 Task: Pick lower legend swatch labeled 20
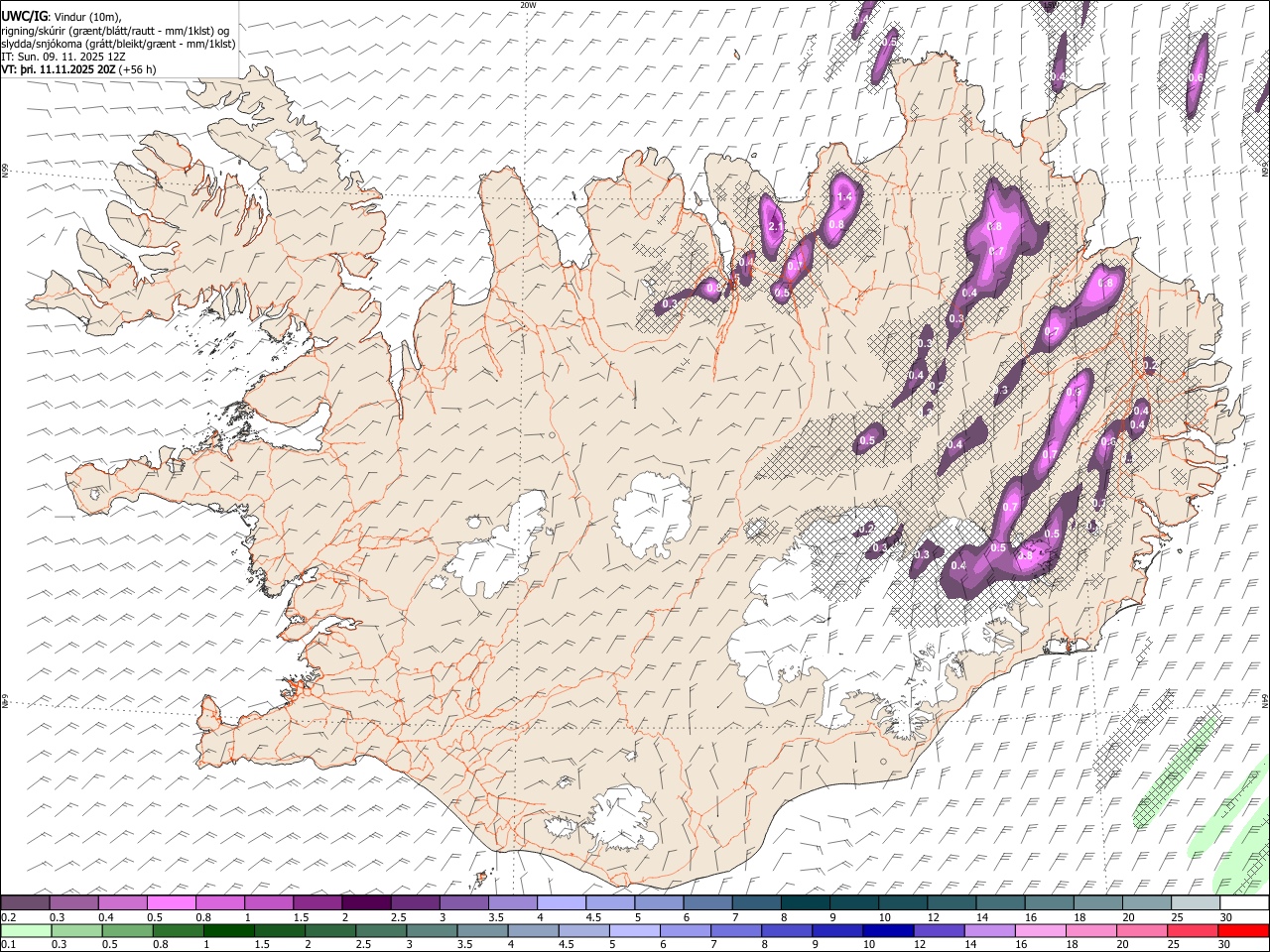click(x=1140, y=930)
